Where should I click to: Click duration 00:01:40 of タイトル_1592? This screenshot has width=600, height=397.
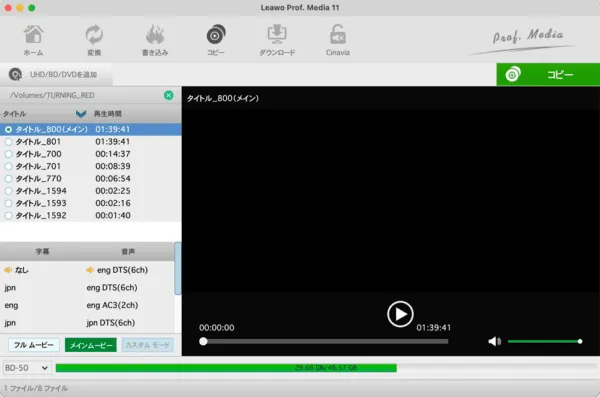point(113,216)
